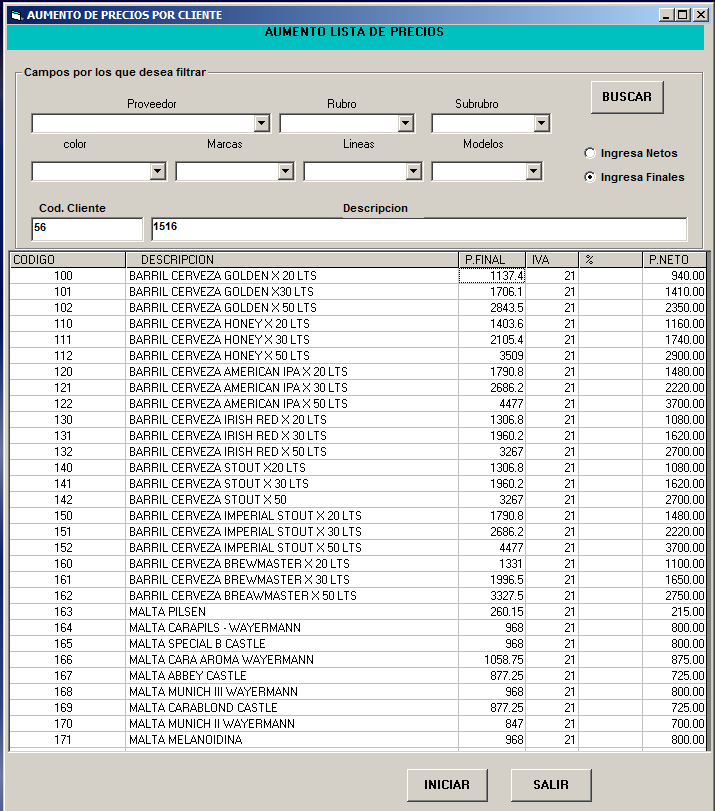Select P.FINAL value 3509 for code 112
This screenshot has height=811, width=715.
(x=492, y=356)
